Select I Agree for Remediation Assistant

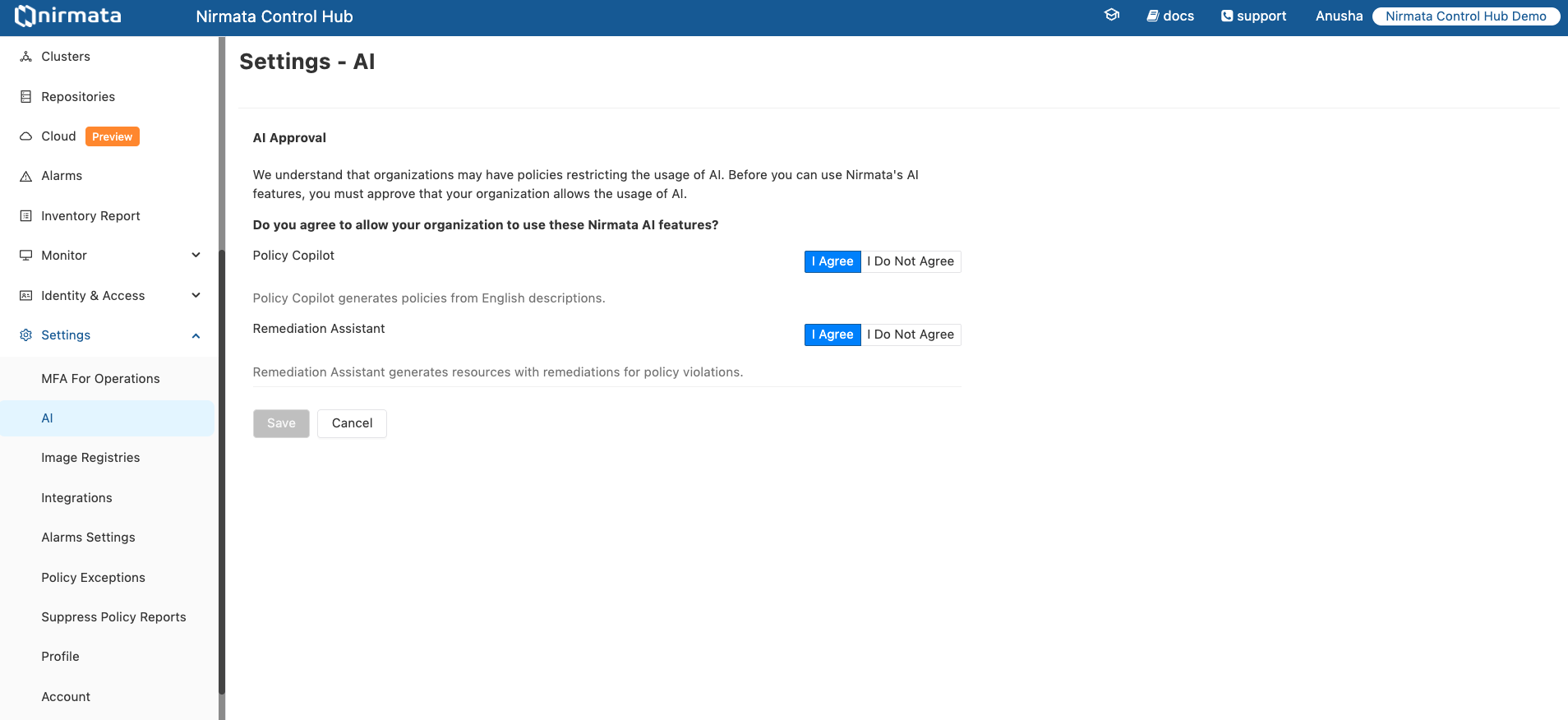pyautogui.click(x=832, y=335)
